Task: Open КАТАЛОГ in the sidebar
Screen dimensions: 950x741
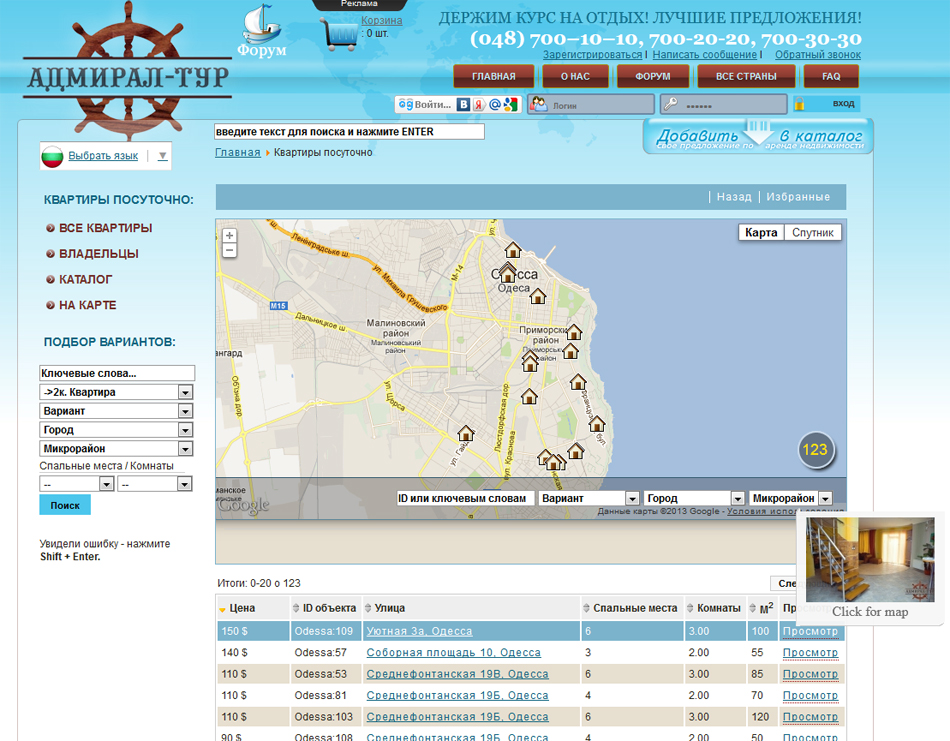Action: pyautogui.click(x=85, y=279)
